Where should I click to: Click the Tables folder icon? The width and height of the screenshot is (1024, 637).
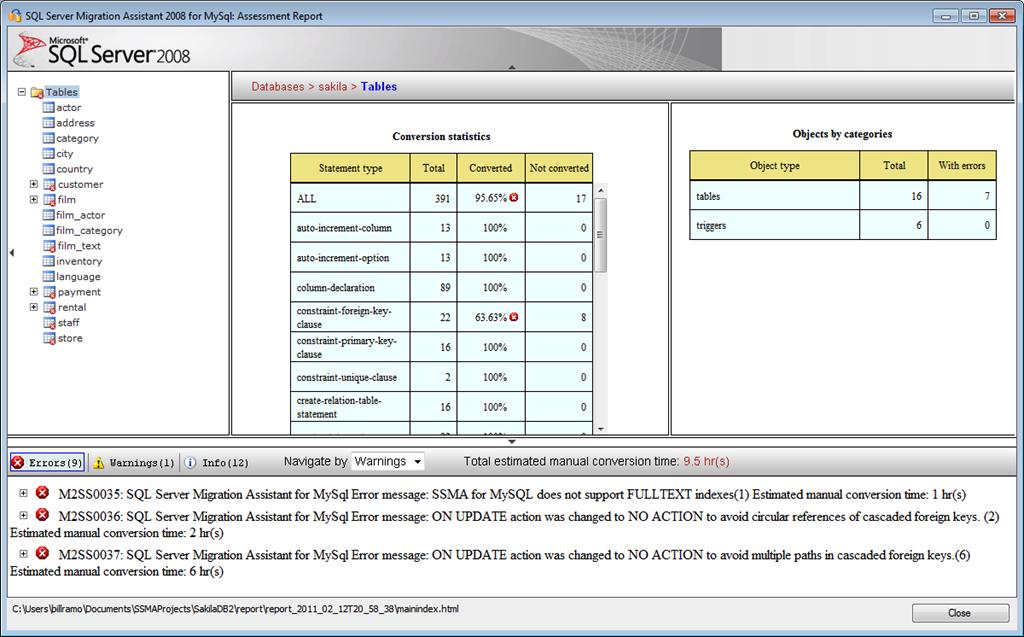[x=37, y=92]
